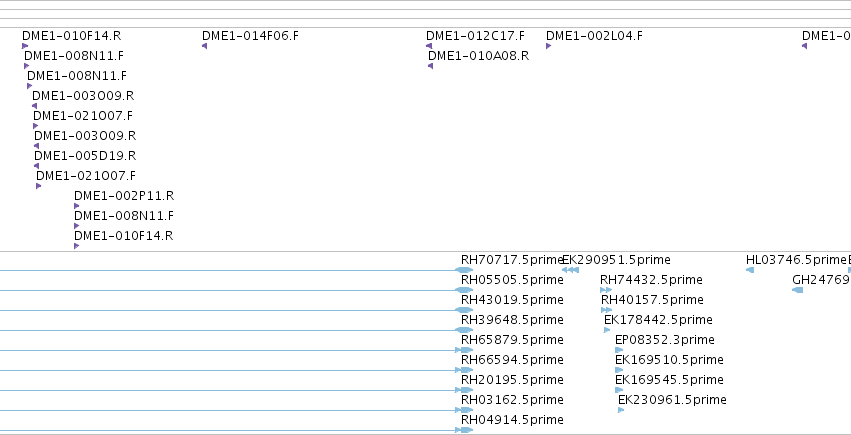Click purple arrow under DME1-014F06.F
Screen dimensions: 851x435
point(205,46)
